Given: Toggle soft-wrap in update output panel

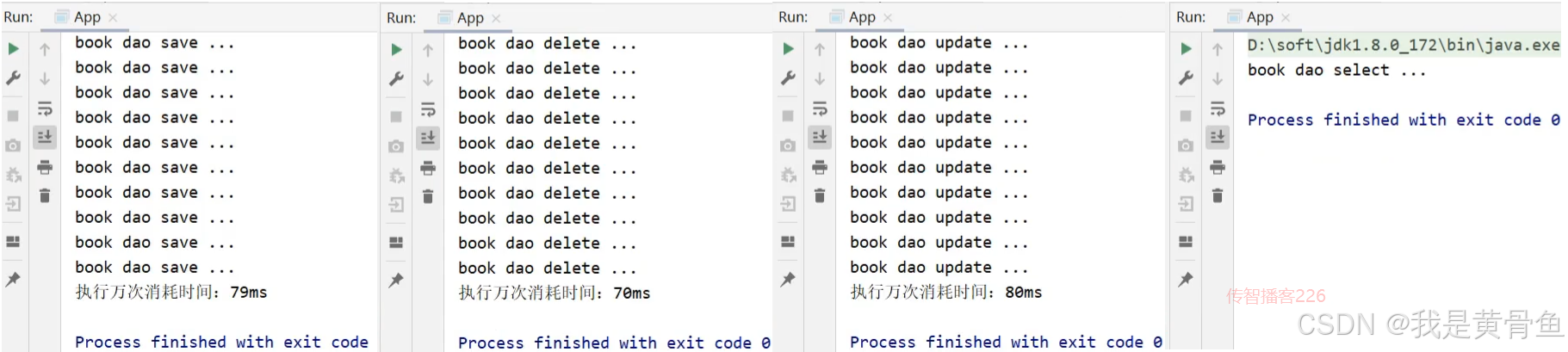Looking at the screenshot, I should [820, 108].
